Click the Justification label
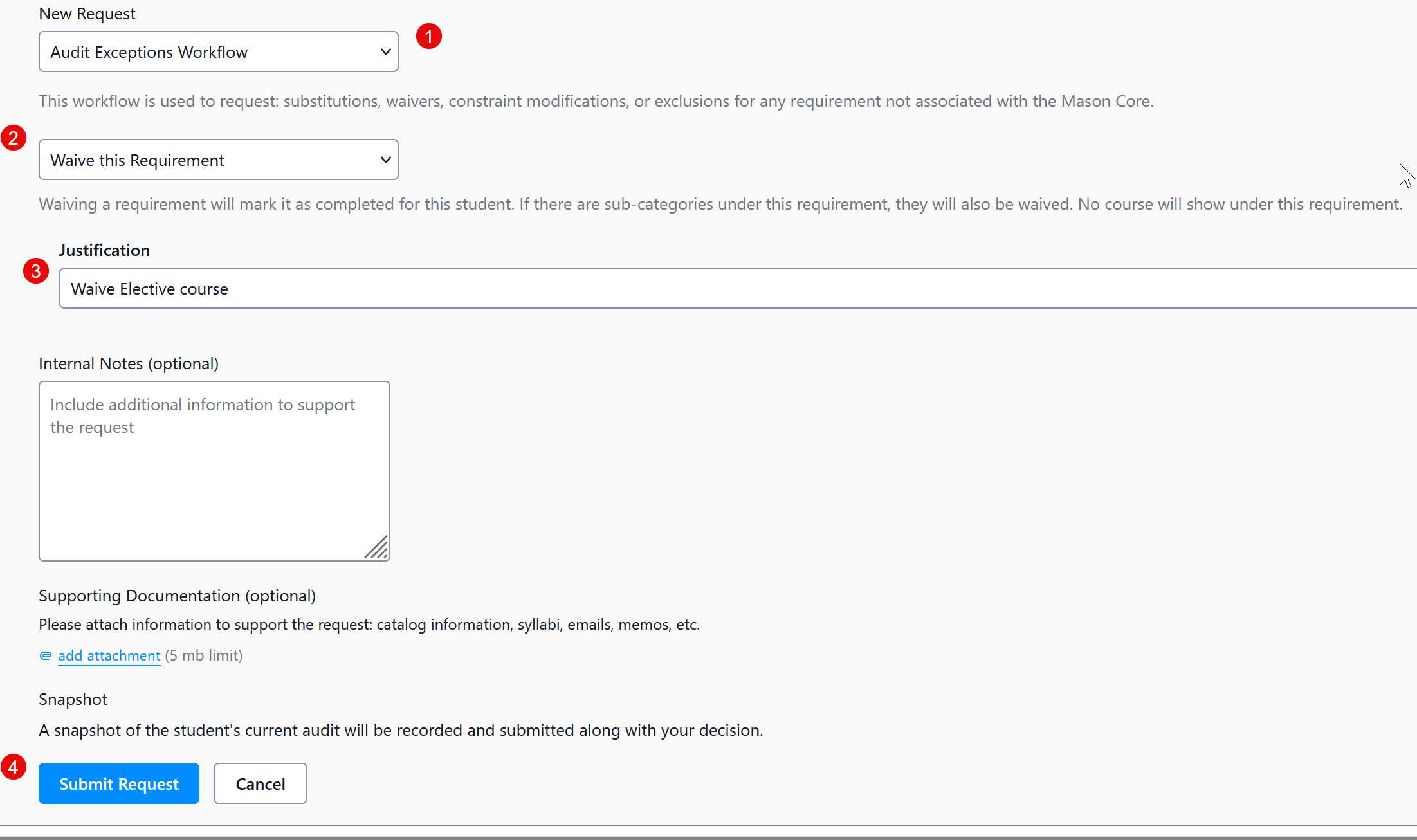This screenshot has height=840, width=1417. click(x=104, y=250)
